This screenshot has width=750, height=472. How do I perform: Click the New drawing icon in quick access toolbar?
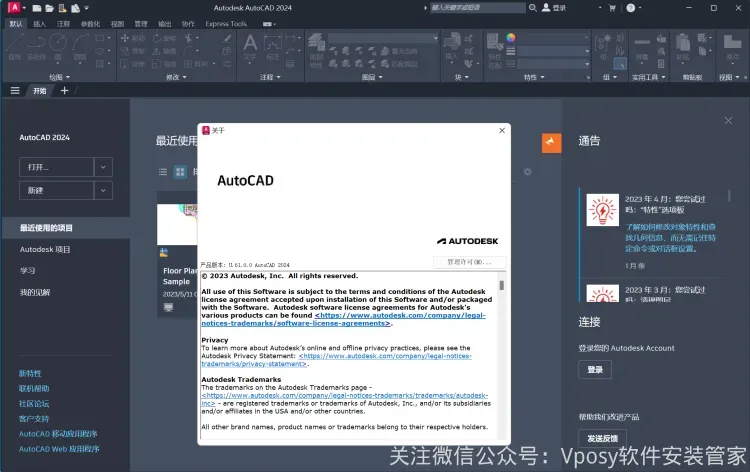pos(37,8)
